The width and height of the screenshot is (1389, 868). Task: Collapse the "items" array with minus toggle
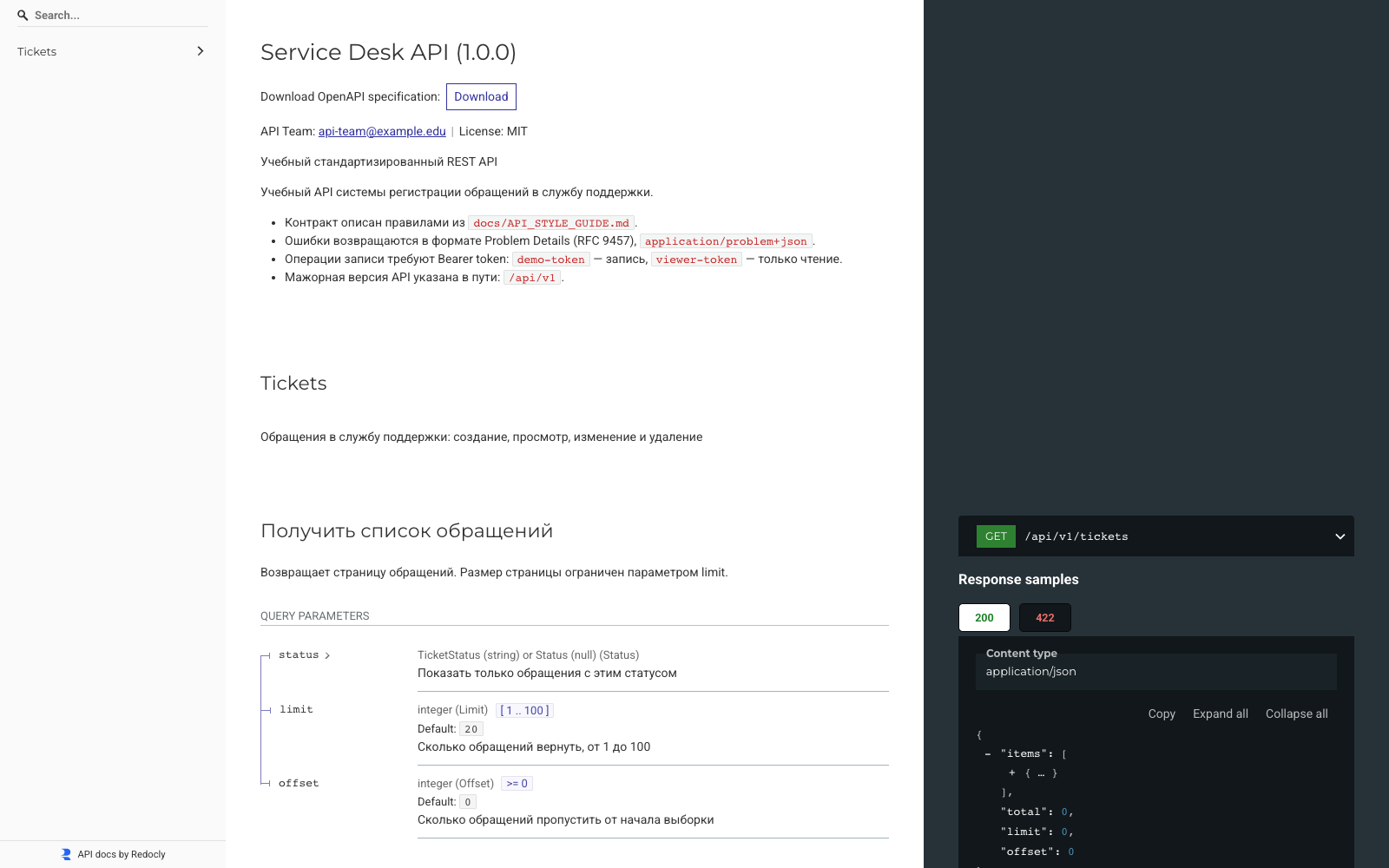988,753
